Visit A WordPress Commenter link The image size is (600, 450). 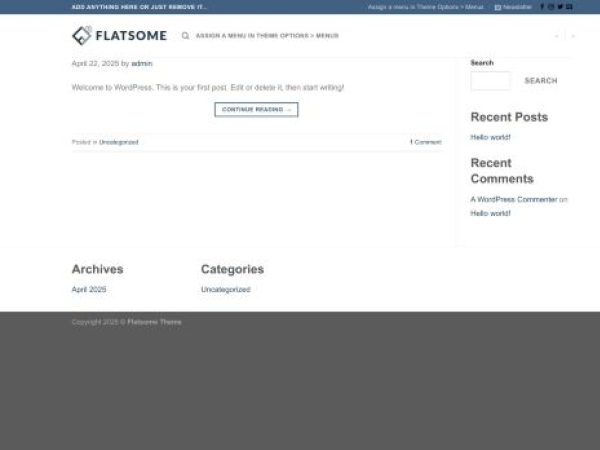pos(514,199)
